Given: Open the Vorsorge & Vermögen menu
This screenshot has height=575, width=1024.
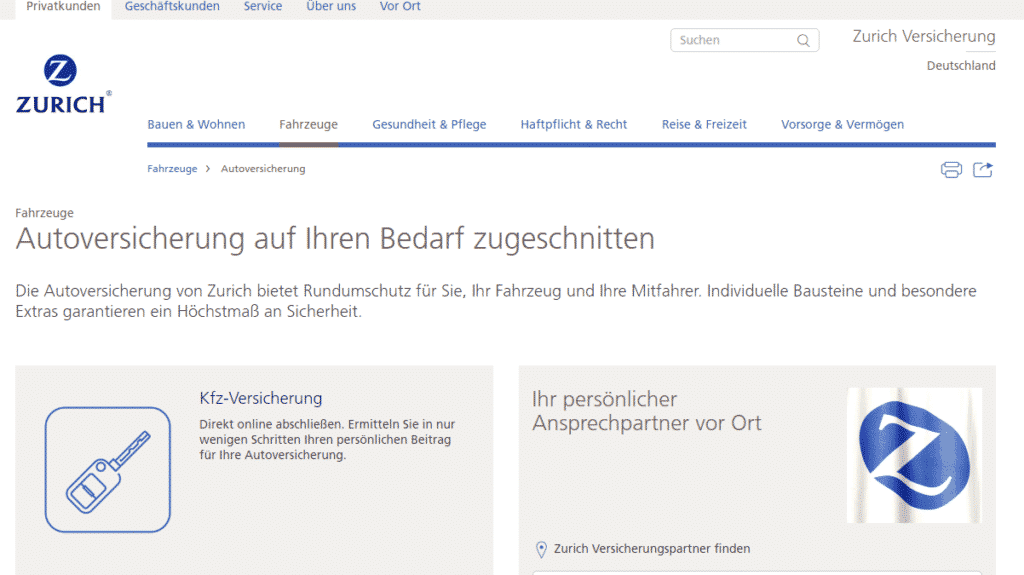Looking at the screenshot, I should (842, 124).
